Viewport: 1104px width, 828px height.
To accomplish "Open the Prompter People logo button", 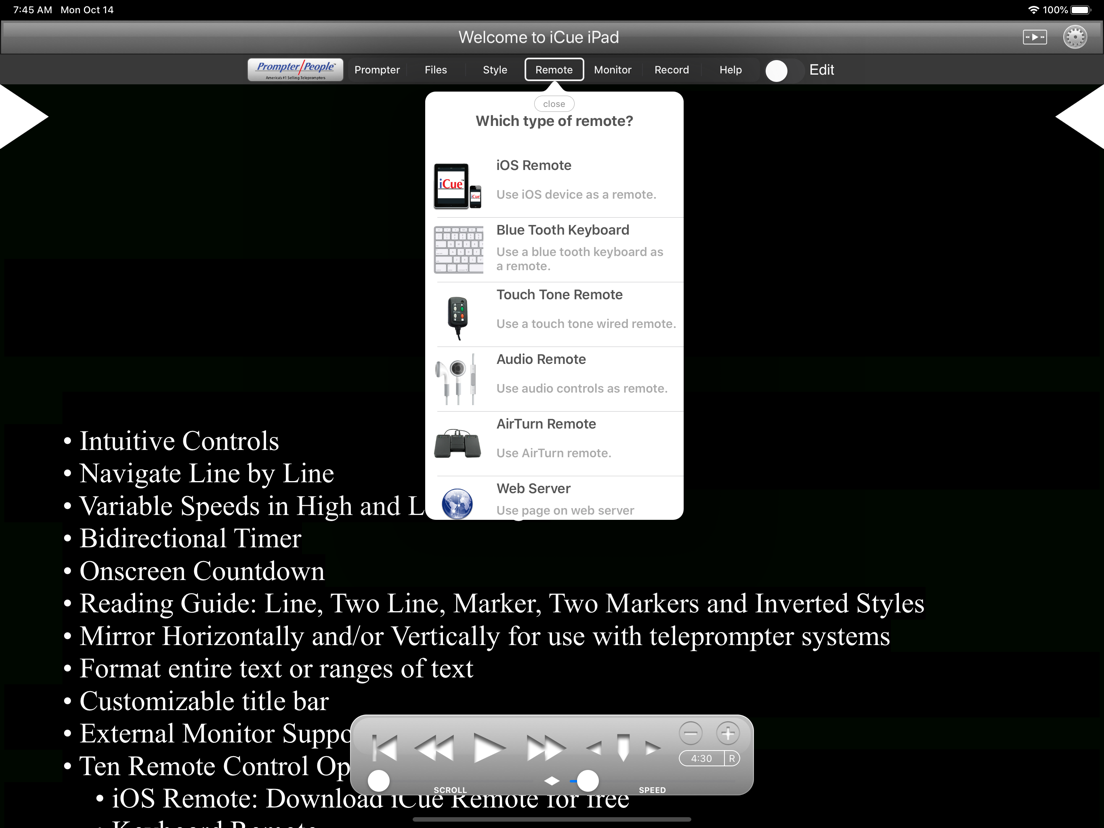I will click(295, 70).
